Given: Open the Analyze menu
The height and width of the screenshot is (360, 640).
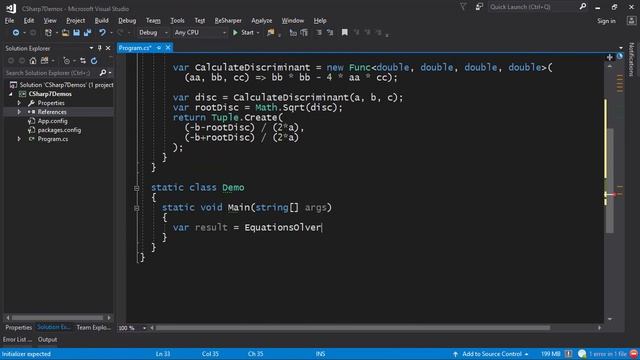Looking at the screenshot, I should click(x=262, y=20).
